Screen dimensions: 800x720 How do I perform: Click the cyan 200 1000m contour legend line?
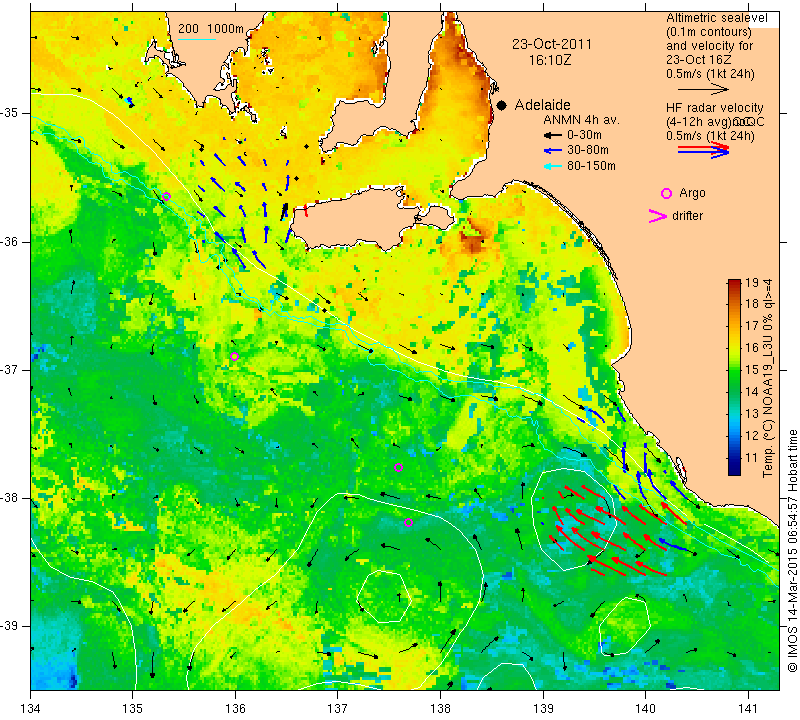pos(197,39)
